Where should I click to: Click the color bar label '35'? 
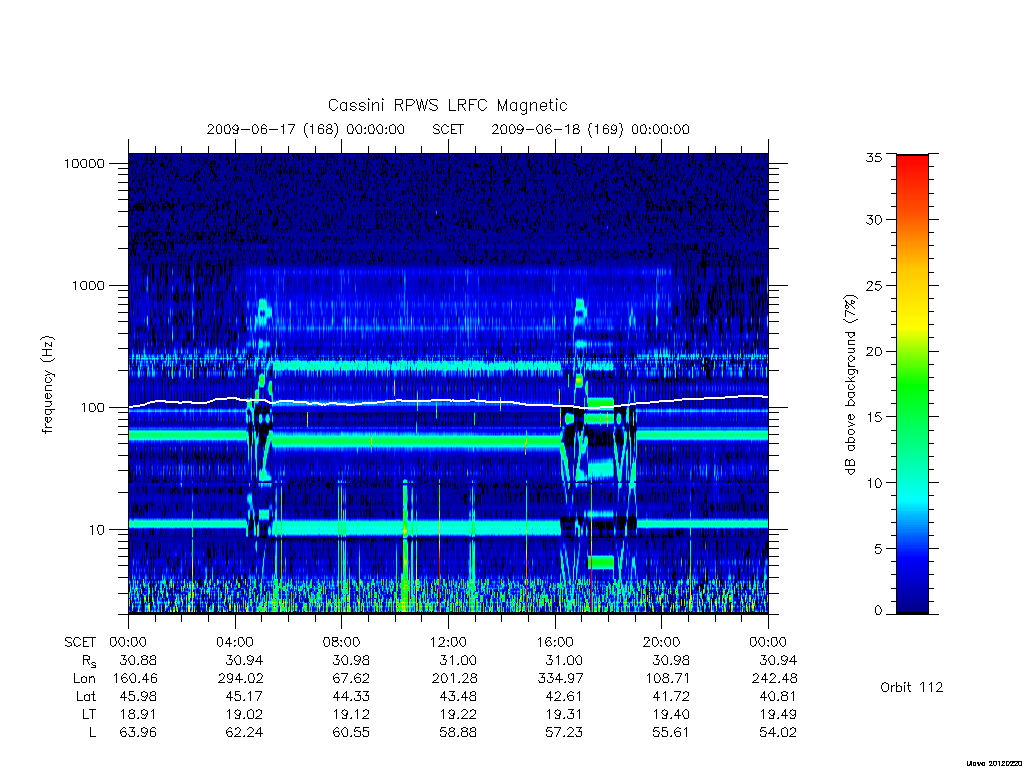pyautogui.click(x=873, y=157)
